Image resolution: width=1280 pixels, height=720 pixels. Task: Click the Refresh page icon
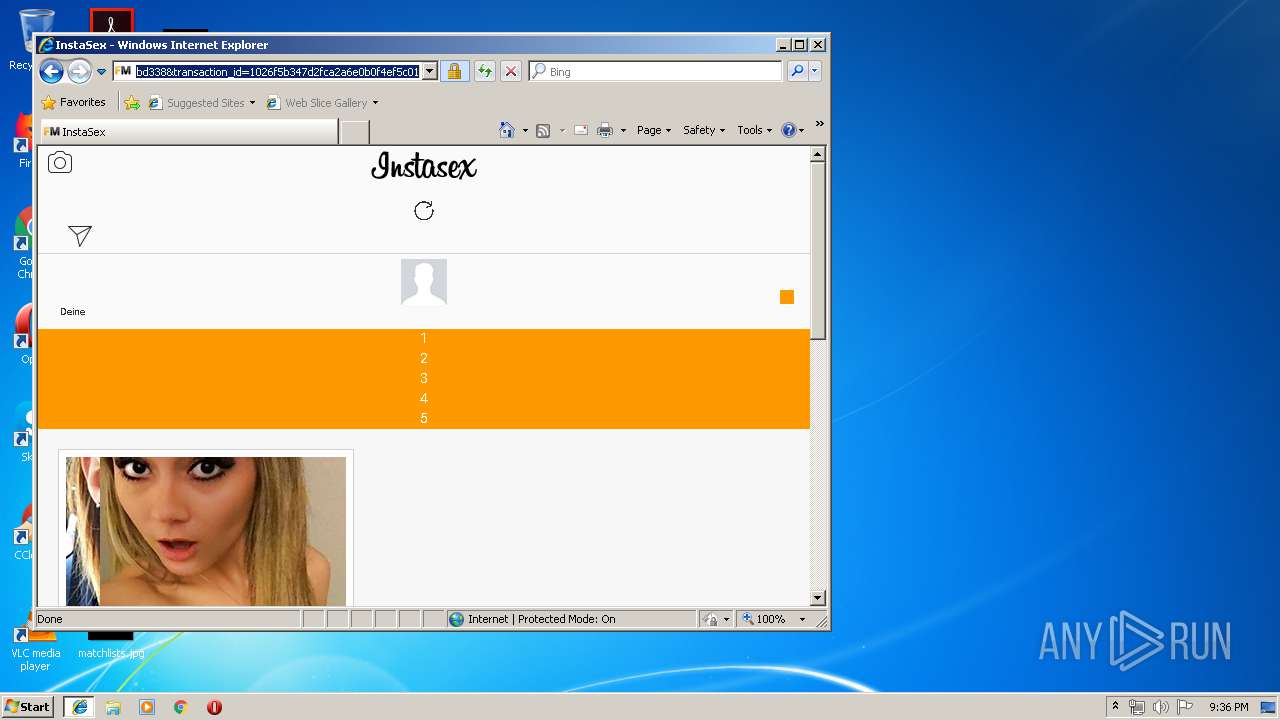tap(484, 71)
